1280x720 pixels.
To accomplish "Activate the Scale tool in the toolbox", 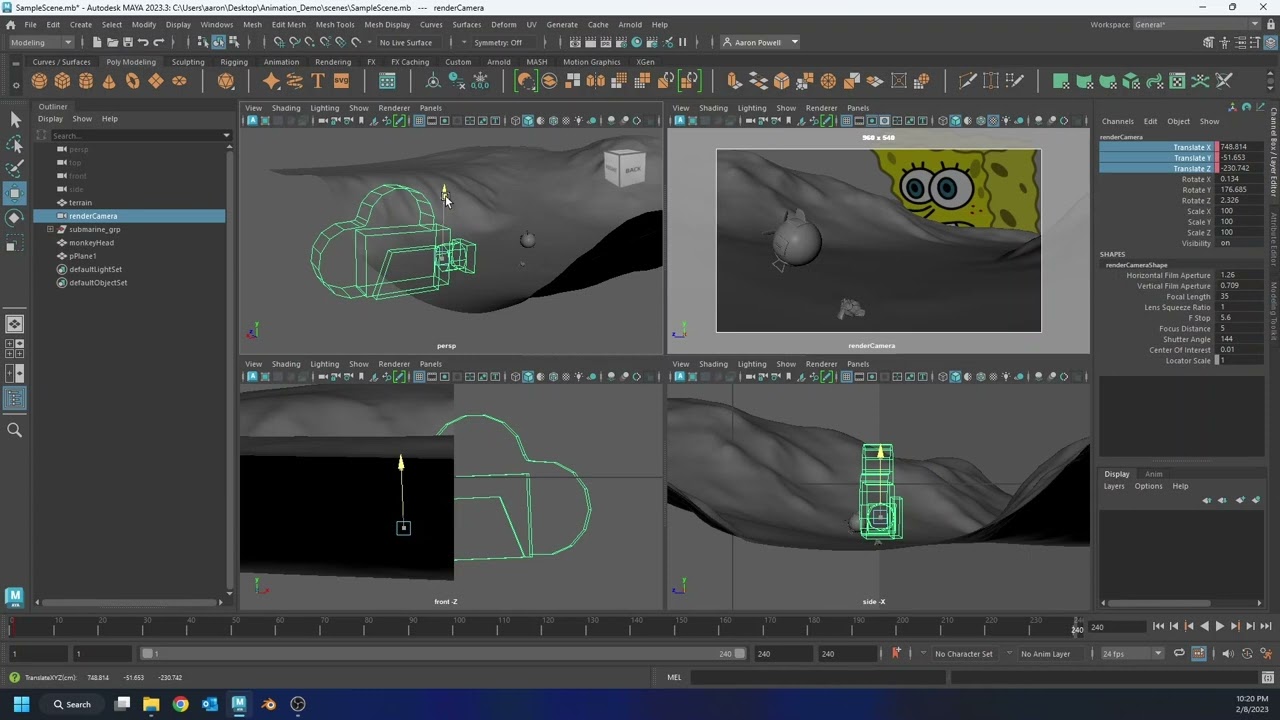I will pos(15,243).
